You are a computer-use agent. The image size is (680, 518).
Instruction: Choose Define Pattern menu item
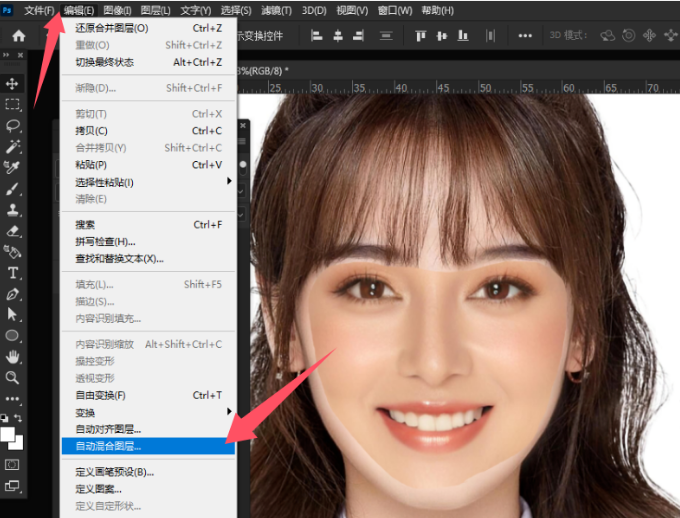pos(148,489)
